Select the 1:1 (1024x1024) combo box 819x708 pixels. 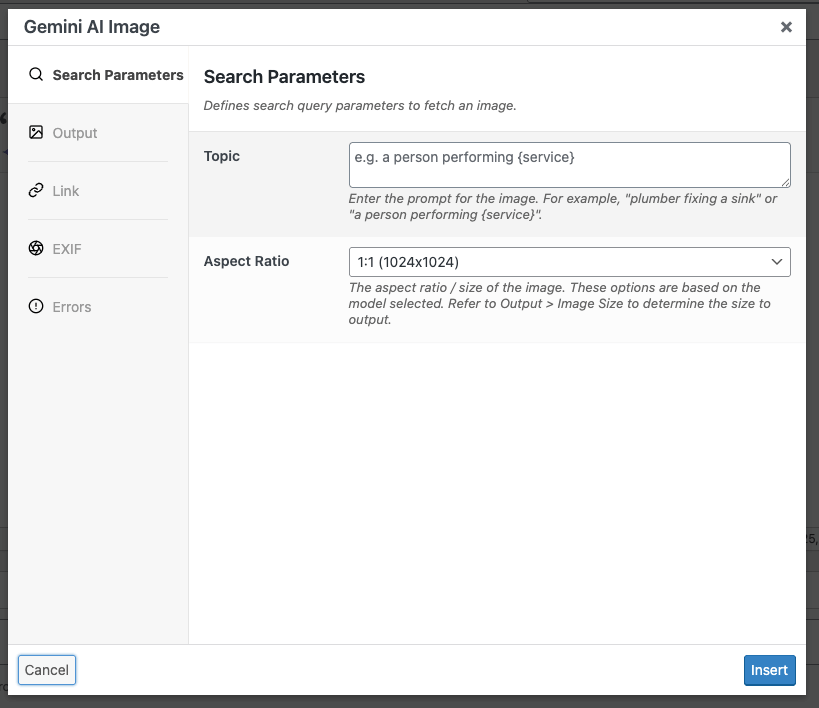coord(569,261)
